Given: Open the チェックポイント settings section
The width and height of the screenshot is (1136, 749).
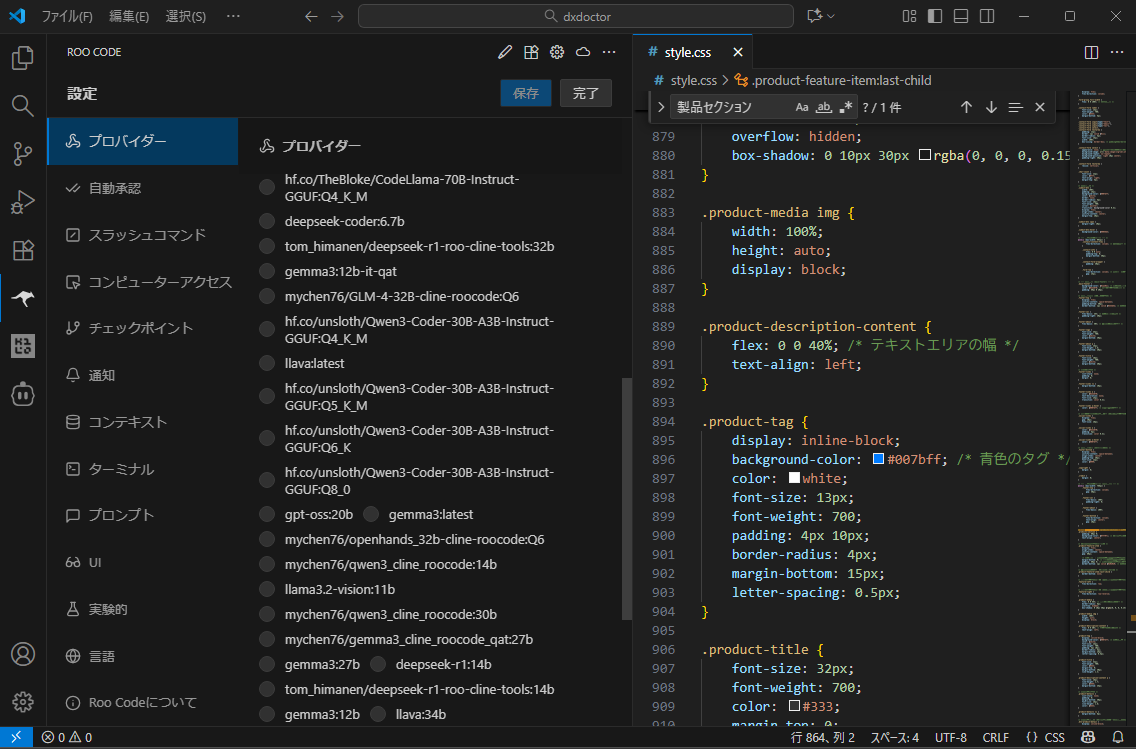Looking at the screenshot, I should click(x=143, y=328).
